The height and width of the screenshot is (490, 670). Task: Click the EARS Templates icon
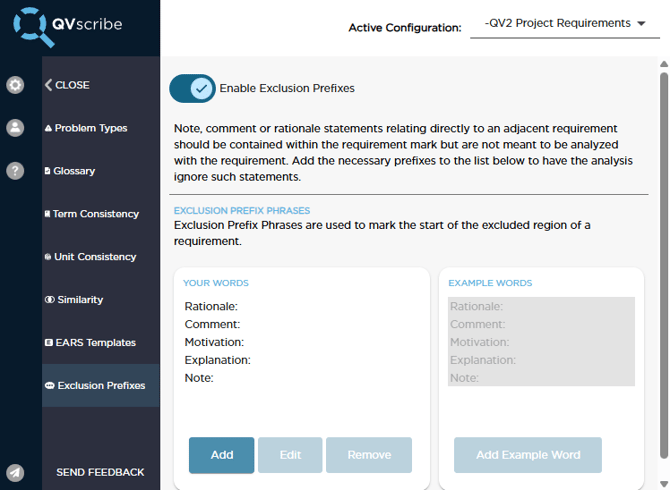[x=49, y=343]
